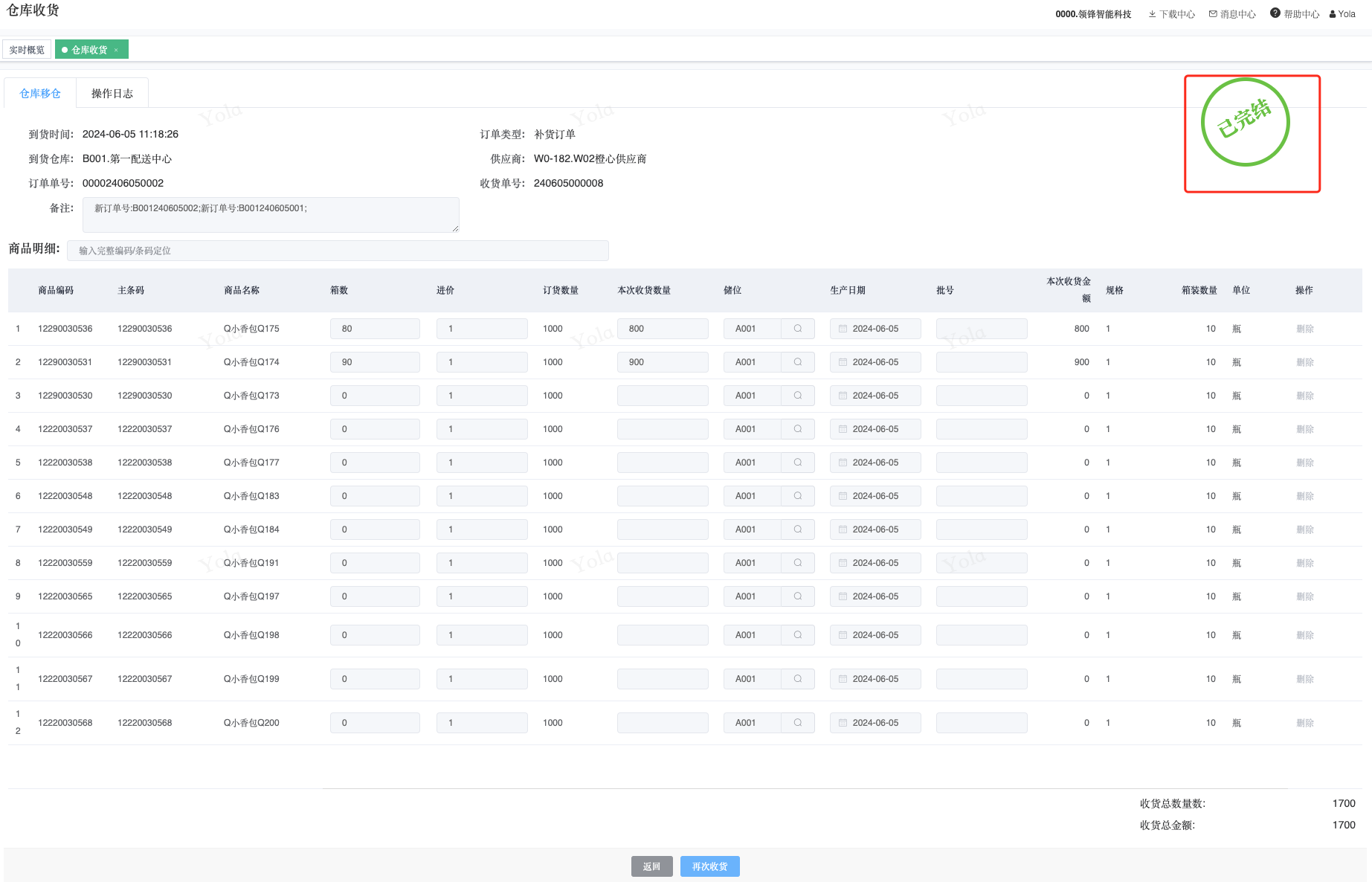Image resolution: width=1372 pixels, height=882 pixels.
Task: Click storage location search icon in row 1
Action: (x=798, y=329)
